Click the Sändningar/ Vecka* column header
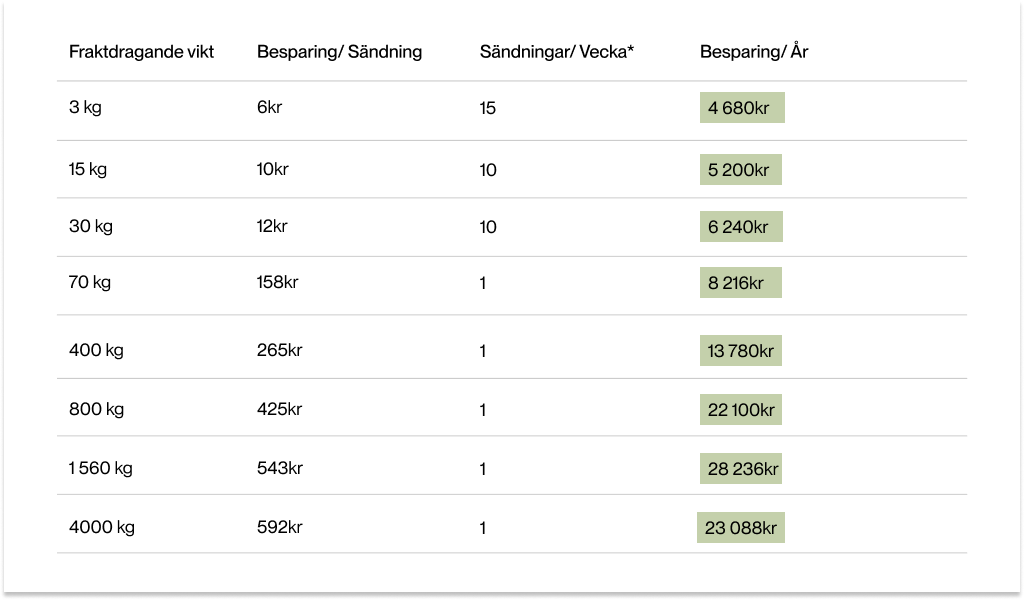Image resolution: width=1024 pixels, height=600 pixels. pyautogui.click(x=556, y=52)
